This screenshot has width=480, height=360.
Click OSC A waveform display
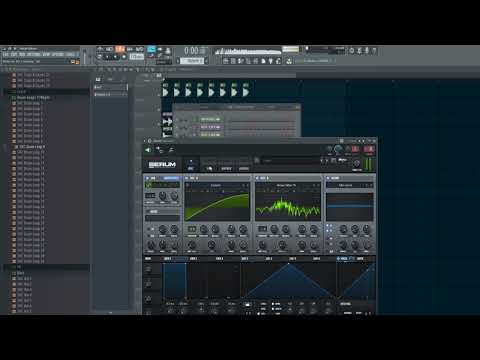217,206
